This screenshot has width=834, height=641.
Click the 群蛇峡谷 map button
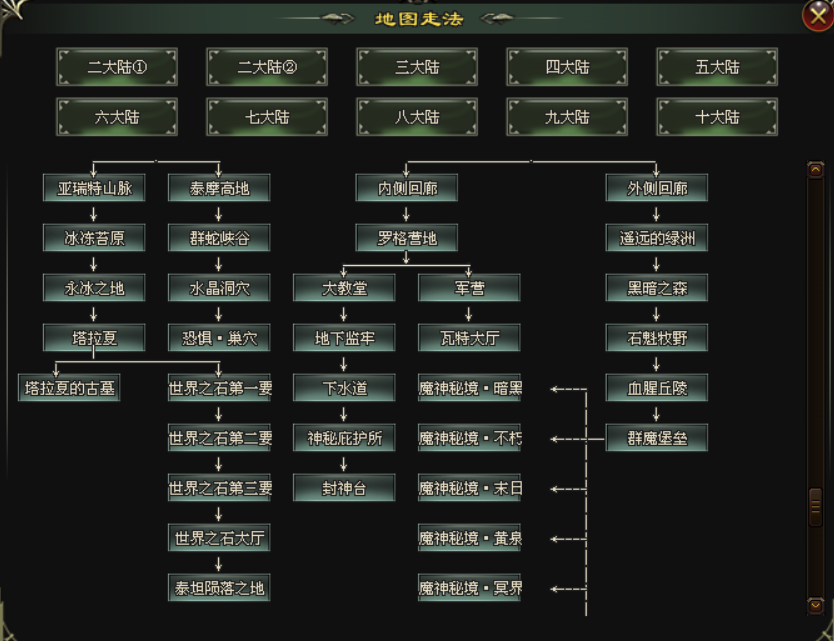click(x=219, y=238)
